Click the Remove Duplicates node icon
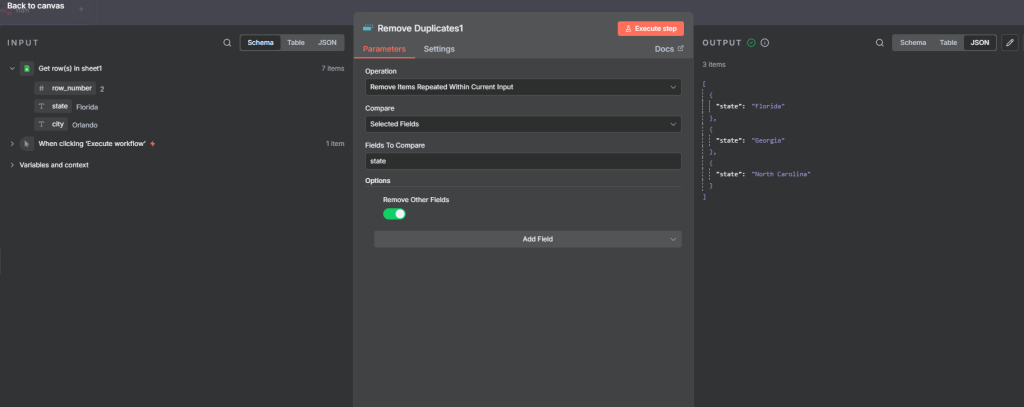The image size is (1024, 407). (x=368, y=28)
